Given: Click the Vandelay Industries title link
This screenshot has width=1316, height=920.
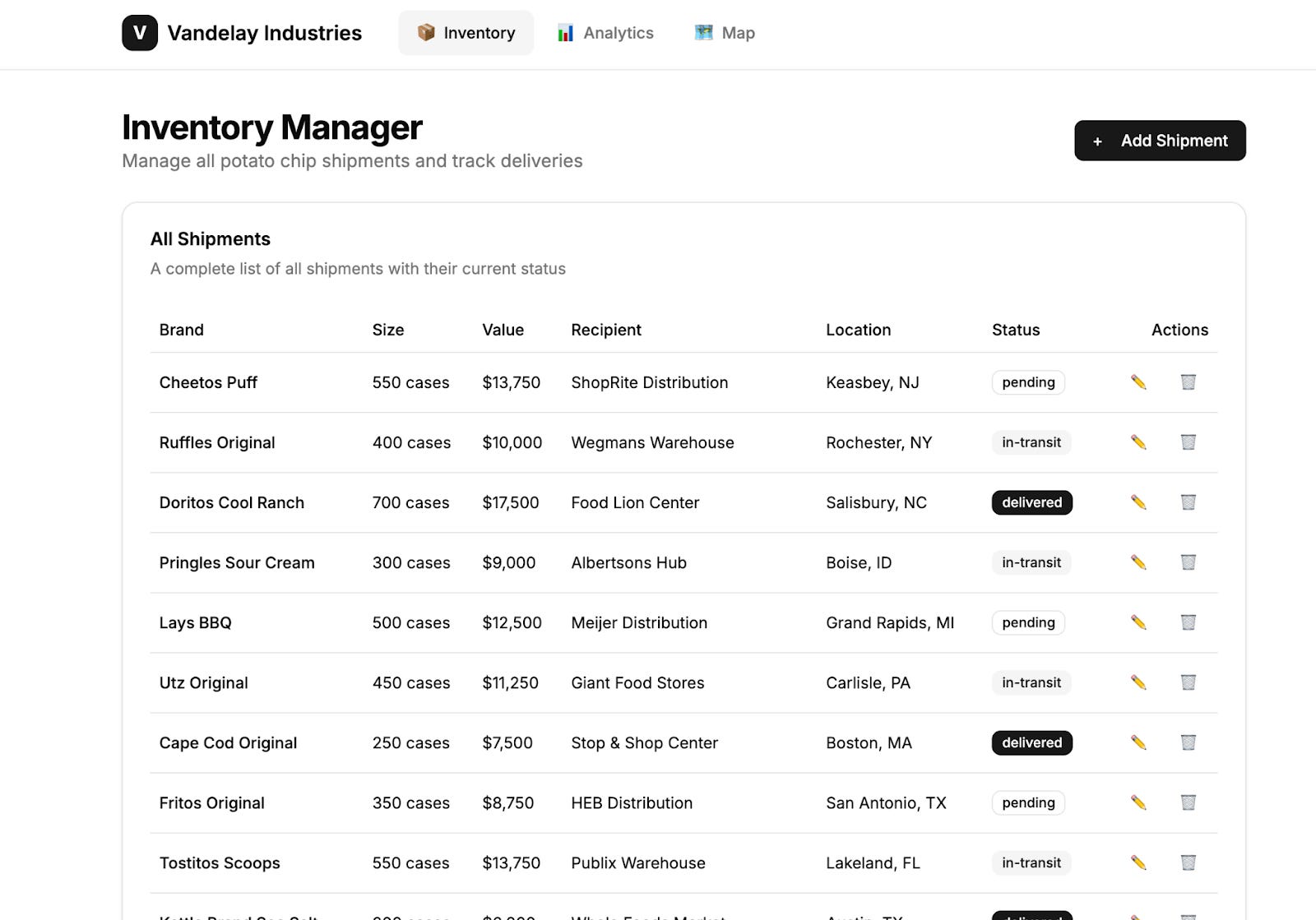Looking at the screenshot, I should click(x=264, y=33).
